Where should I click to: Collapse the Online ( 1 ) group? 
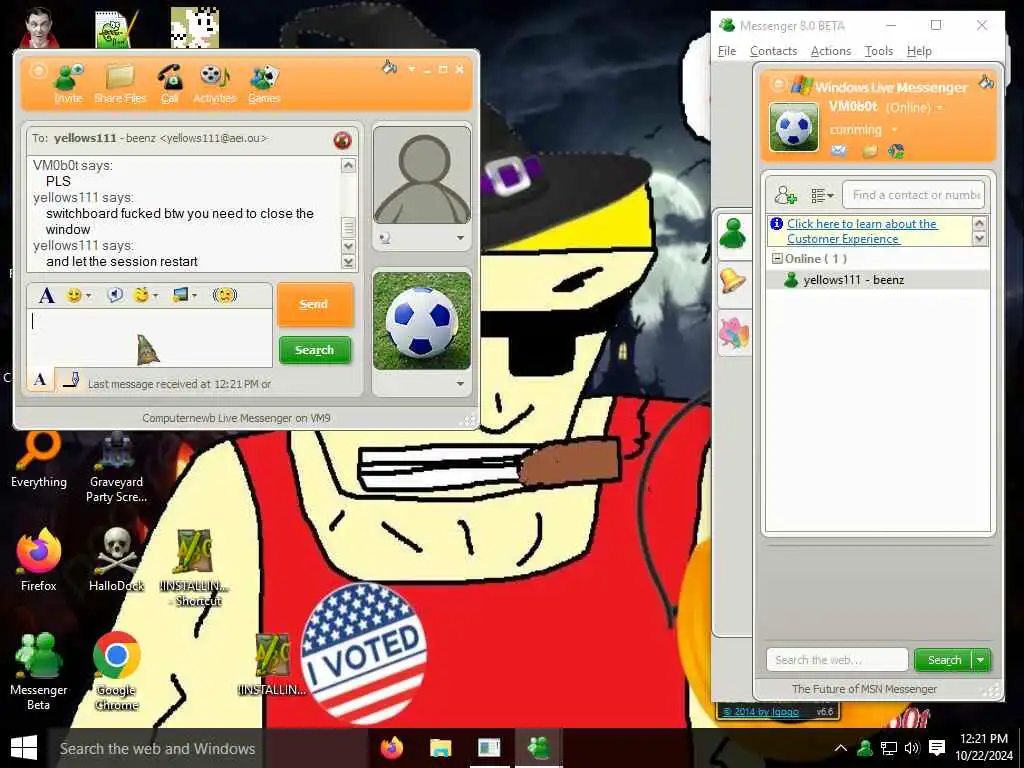click(777, 259)
